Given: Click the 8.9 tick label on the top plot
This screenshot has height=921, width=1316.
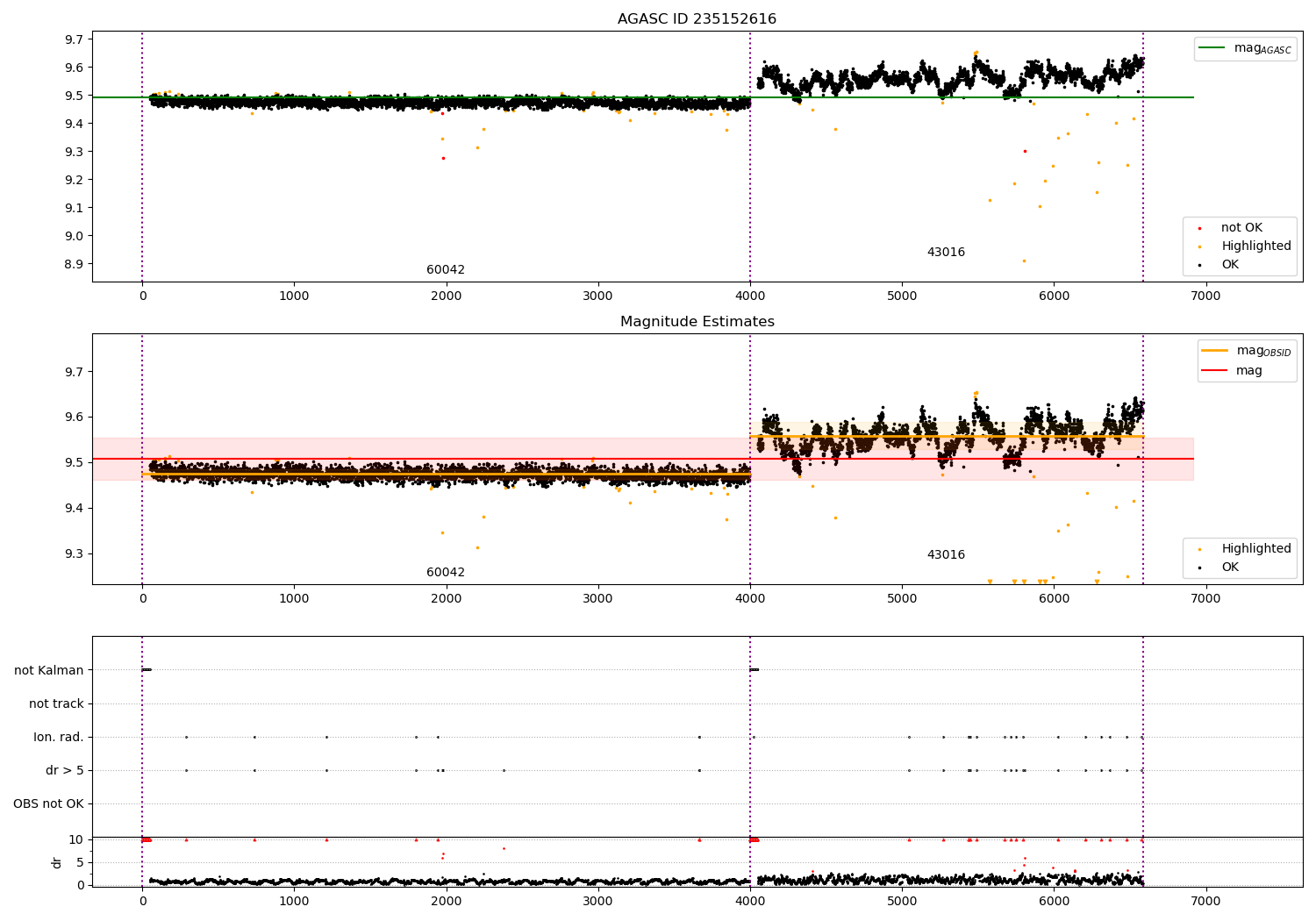Looking at the screenshot, I should point(75,264).
